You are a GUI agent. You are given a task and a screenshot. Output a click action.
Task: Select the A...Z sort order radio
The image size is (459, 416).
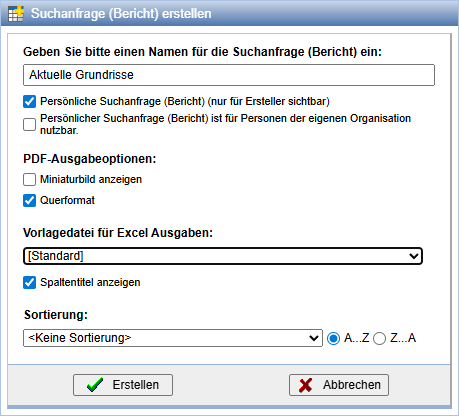coord(333,339)
